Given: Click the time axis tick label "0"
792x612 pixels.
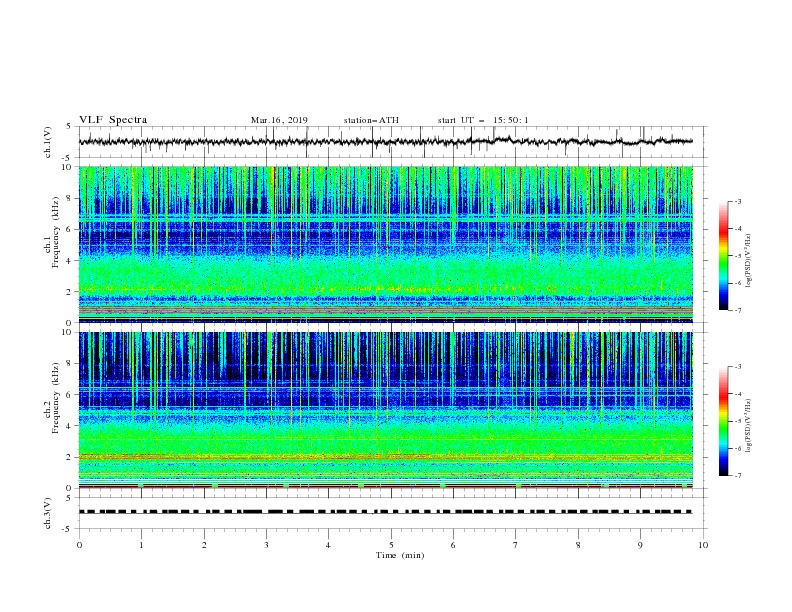Looking at the screenshot, I should [x=79, y=545].
